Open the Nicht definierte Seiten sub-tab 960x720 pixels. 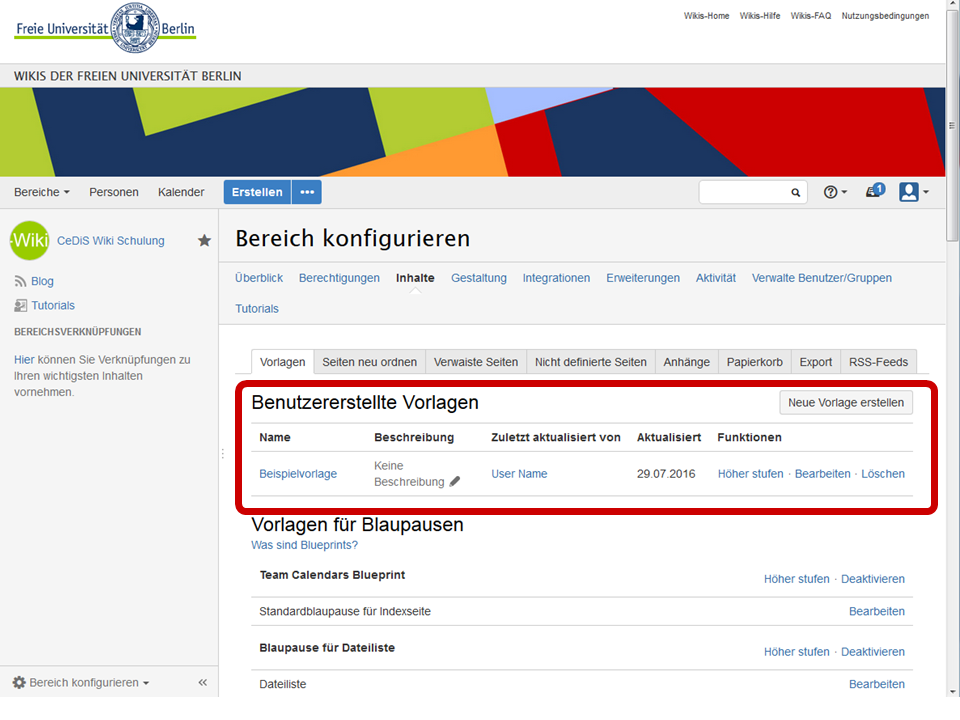click(591, 362)
